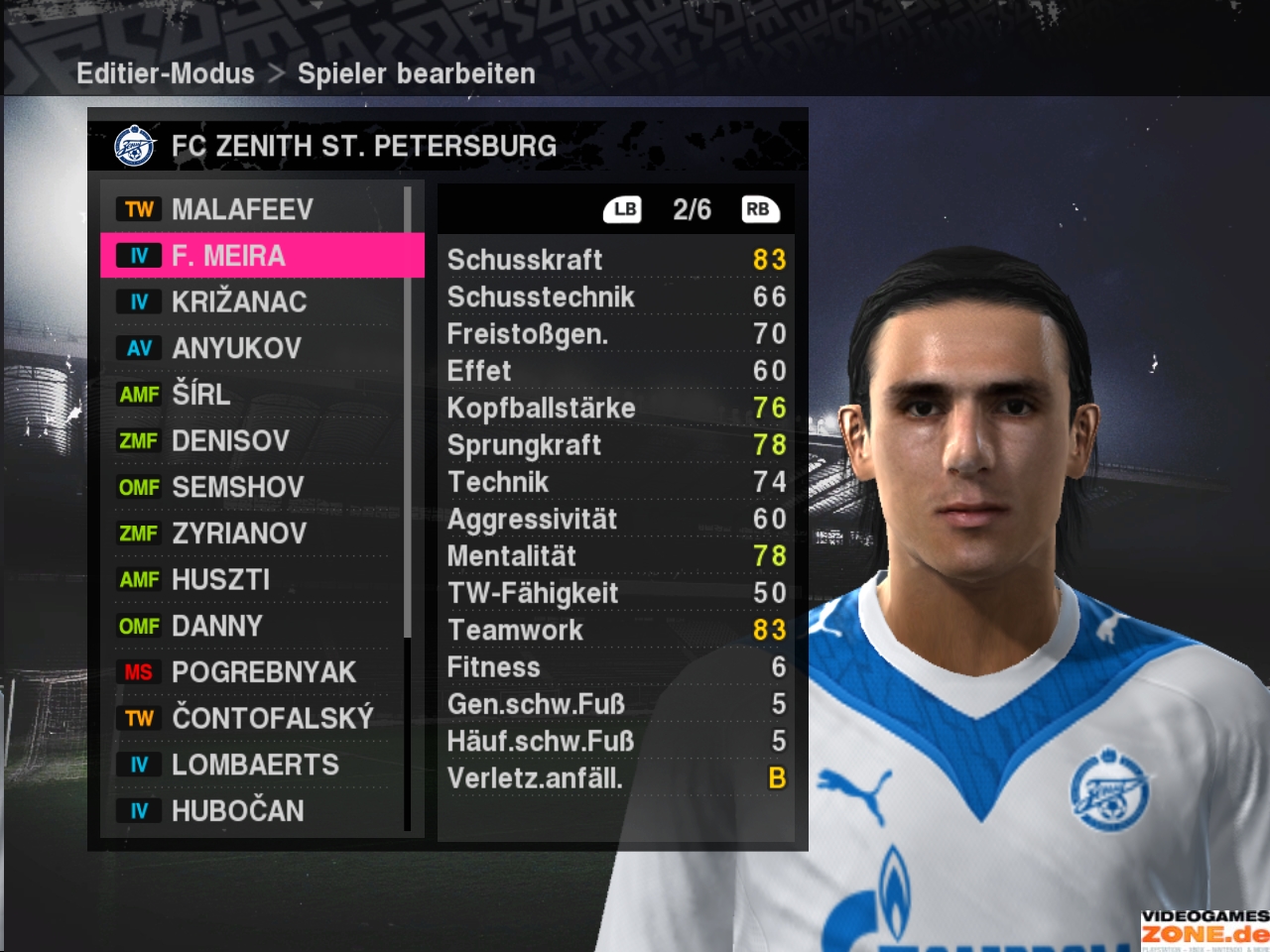This screenshot has height=952, width=1270.
Task: Click the TW position badge next to Malafeev
Action: (139, 209)
